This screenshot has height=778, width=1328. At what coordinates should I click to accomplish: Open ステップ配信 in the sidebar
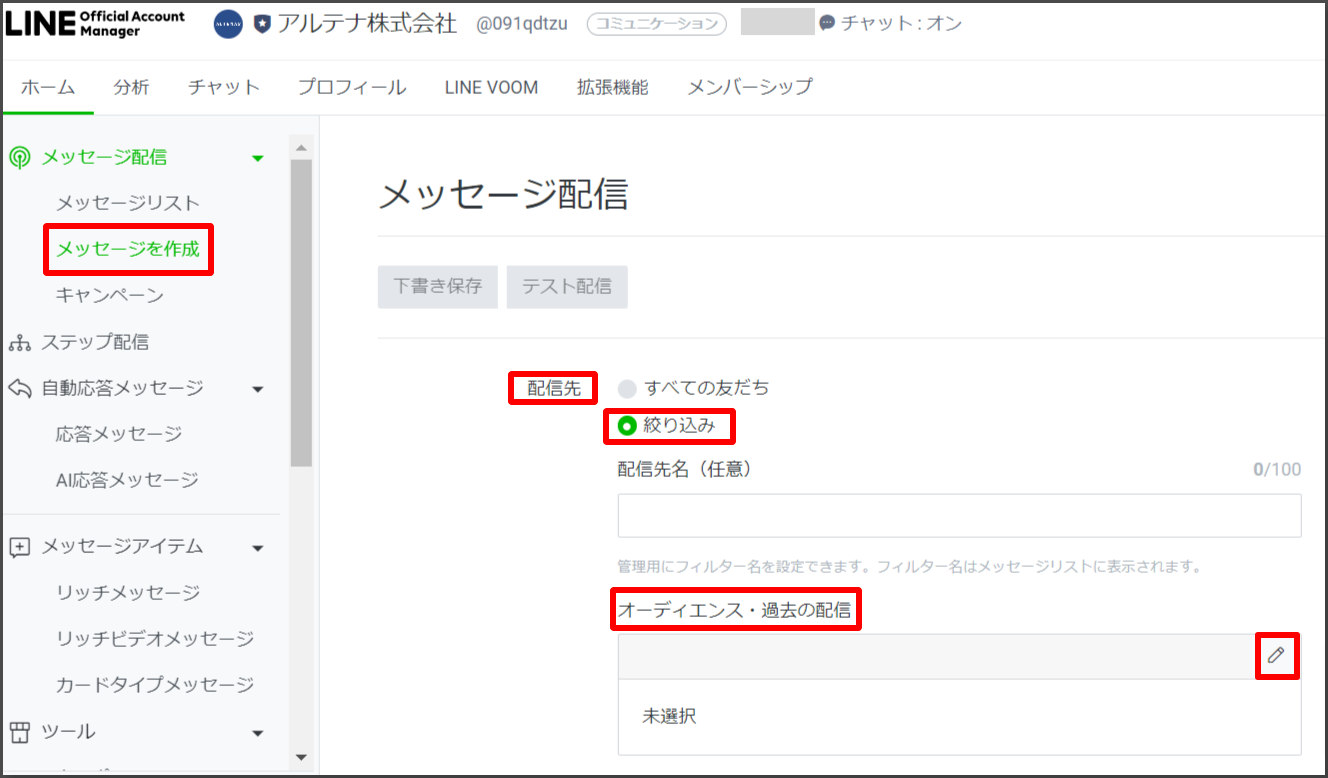click(x=95, y=342)
